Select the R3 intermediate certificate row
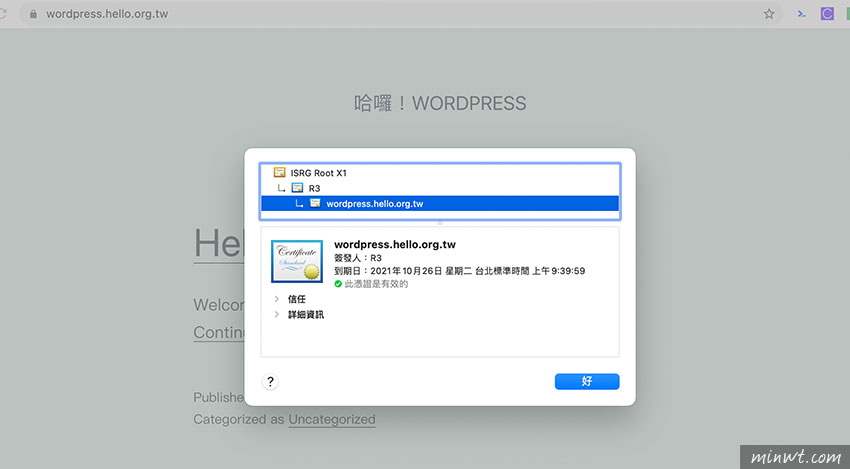 pyautogui.click(x=440, y=188)
